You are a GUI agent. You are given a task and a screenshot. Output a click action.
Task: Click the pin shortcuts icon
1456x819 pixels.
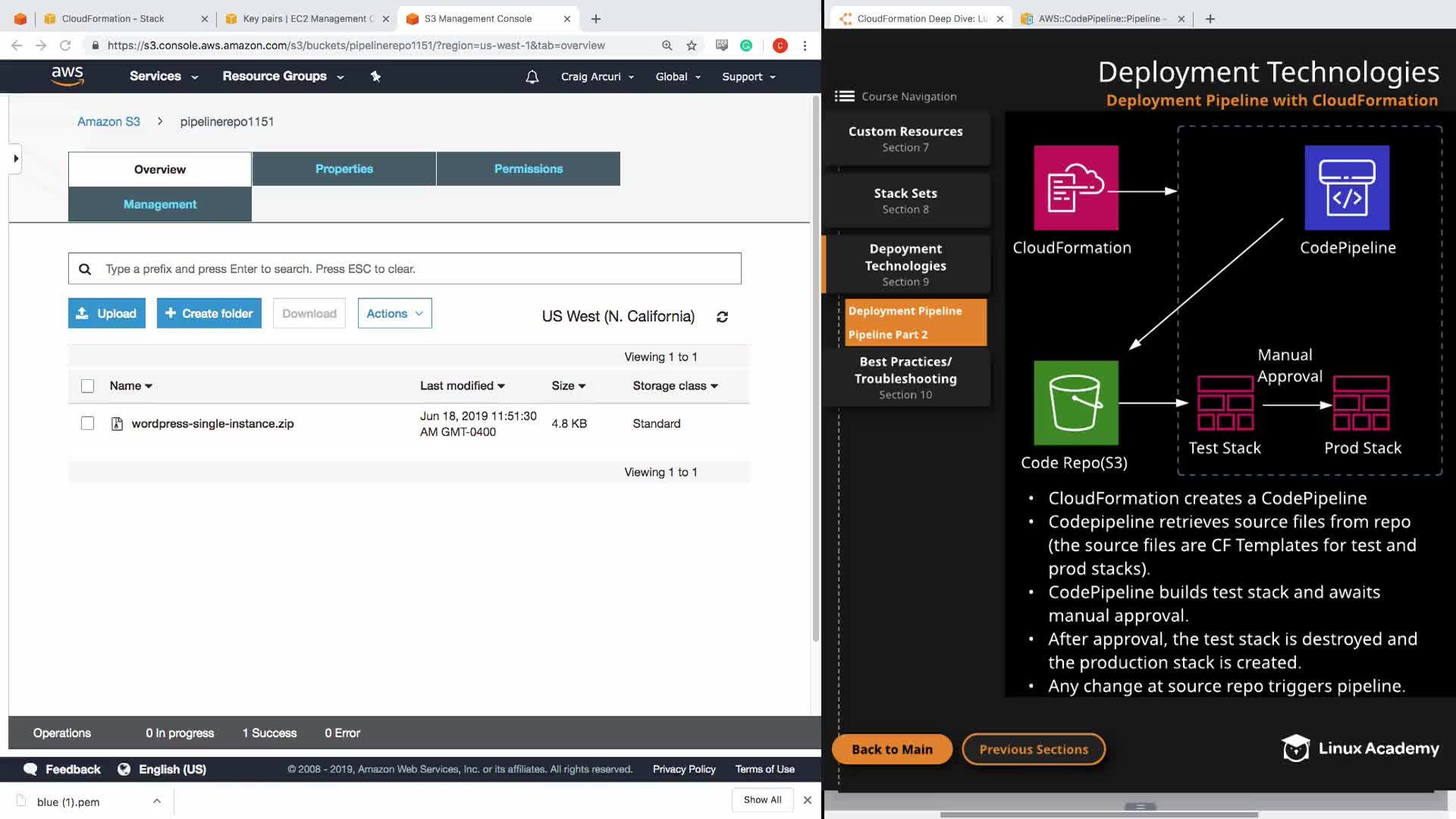[375, 77]
